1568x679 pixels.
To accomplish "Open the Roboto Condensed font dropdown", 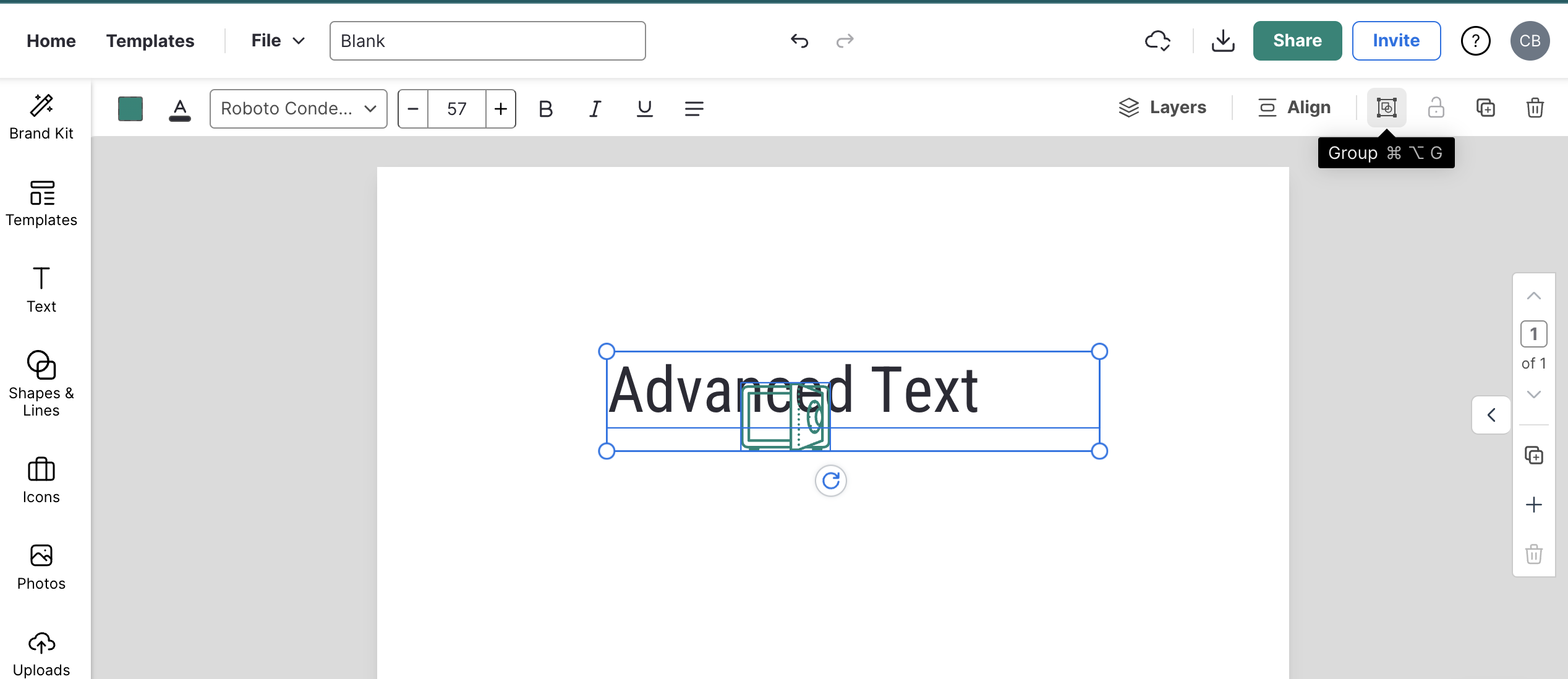I will 299,109.
